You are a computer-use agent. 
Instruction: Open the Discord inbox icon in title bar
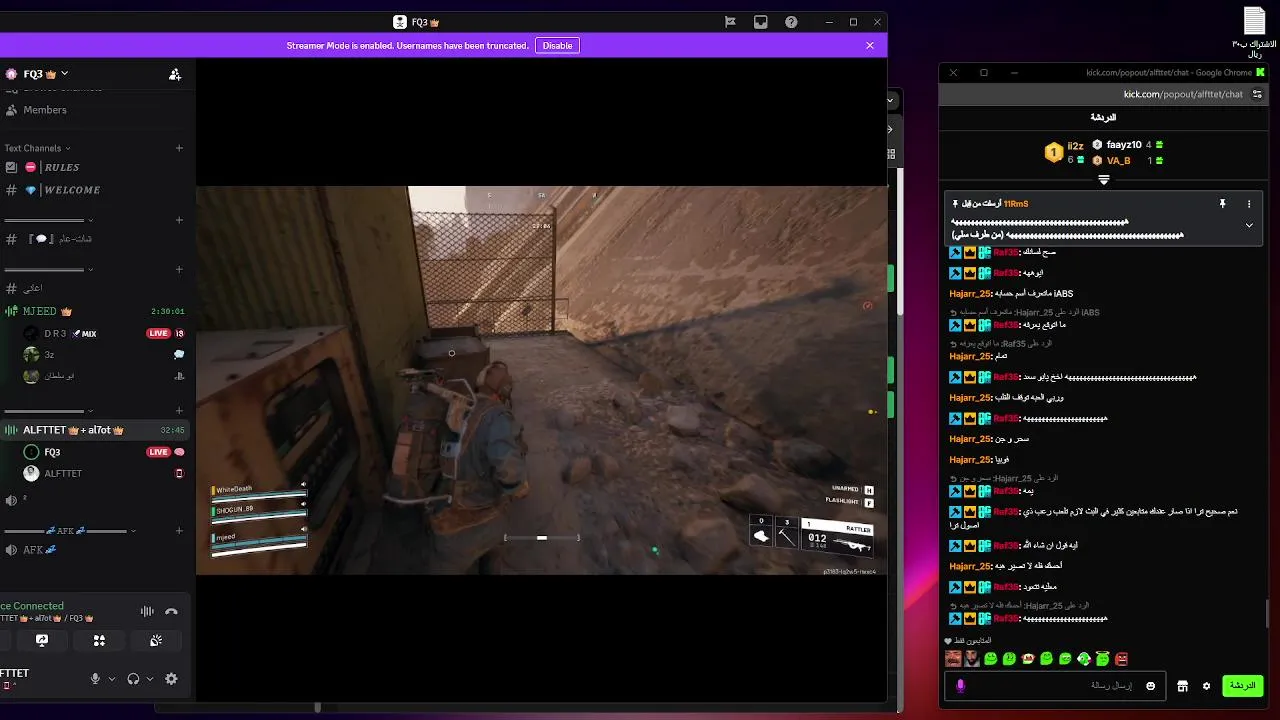click(761, 22)
